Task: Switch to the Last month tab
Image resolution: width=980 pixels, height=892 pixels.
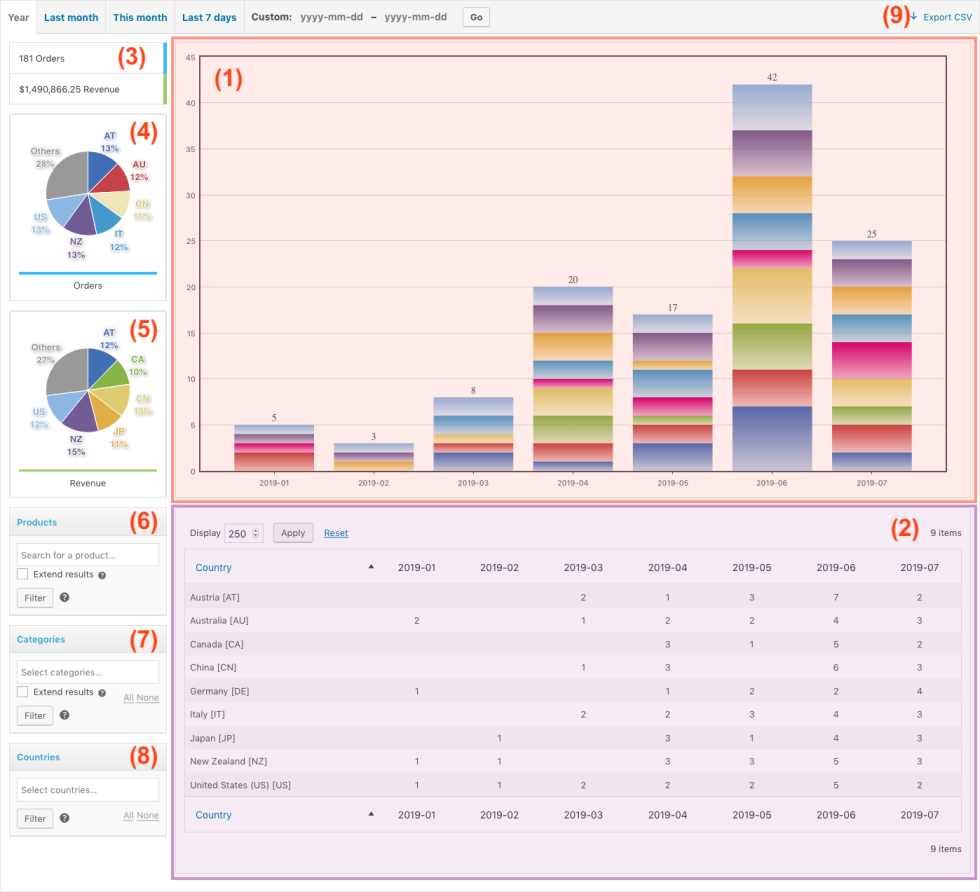Action: point(70,17)
